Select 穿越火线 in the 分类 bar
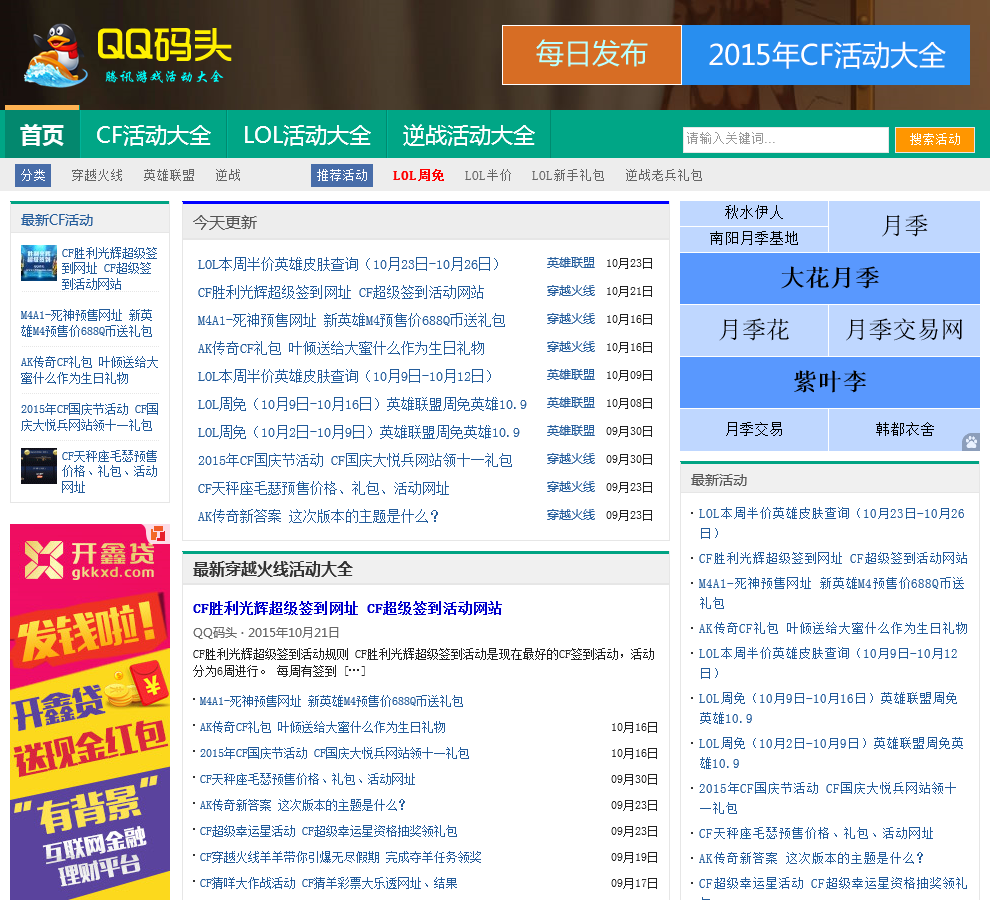 click(x=97, y=175)
